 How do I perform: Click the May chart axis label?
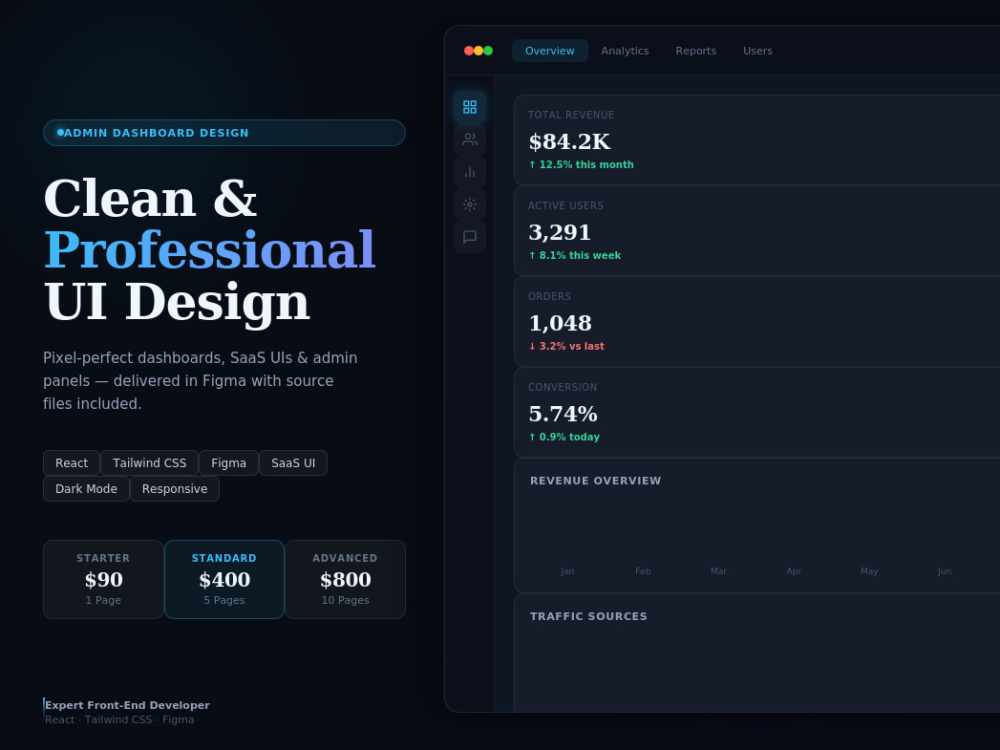point(869,571)
